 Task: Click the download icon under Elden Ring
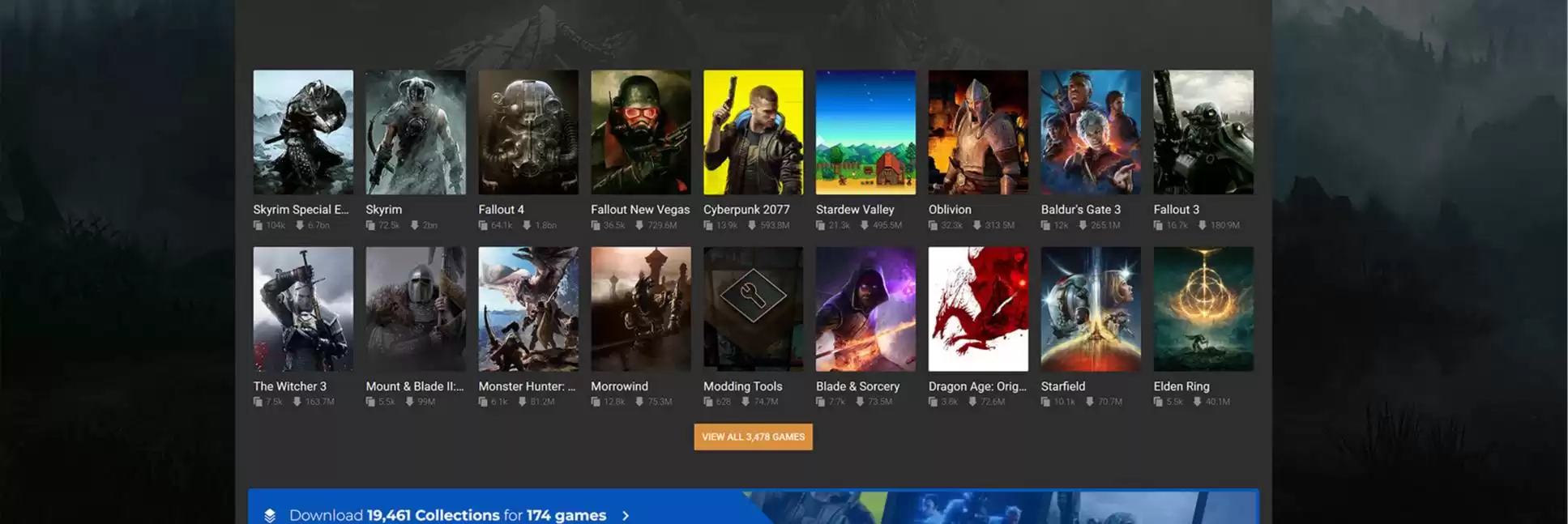pyautogui.click(x=1197, y=402)
